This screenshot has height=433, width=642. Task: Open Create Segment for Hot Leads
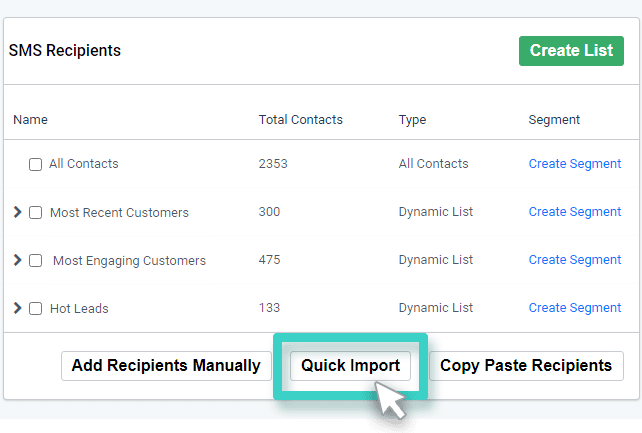coord(575,307)
